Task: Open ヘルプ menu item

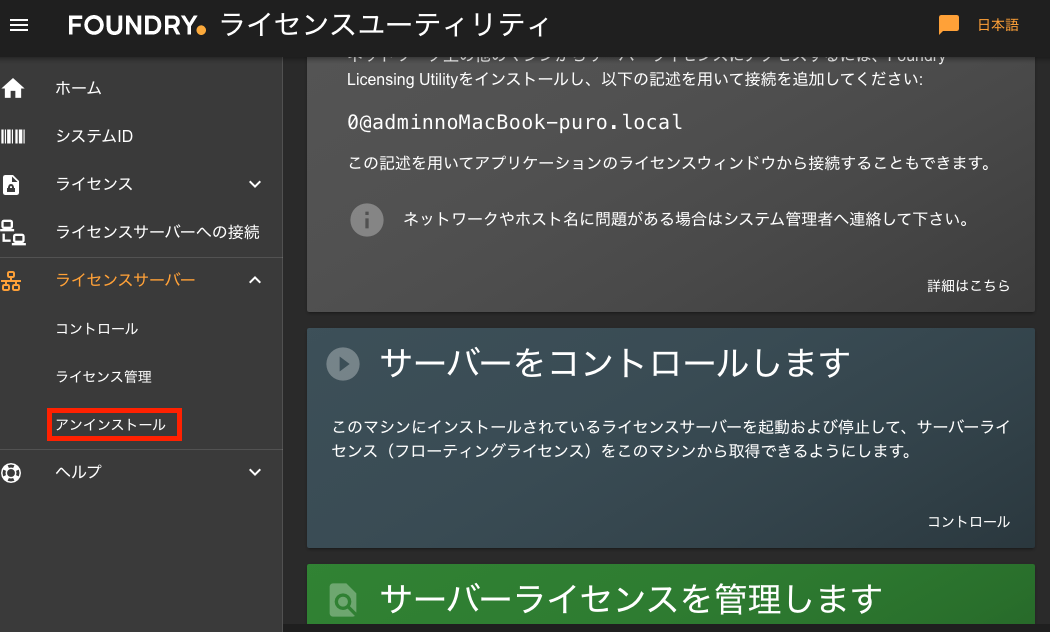Action: coord(78,472)
